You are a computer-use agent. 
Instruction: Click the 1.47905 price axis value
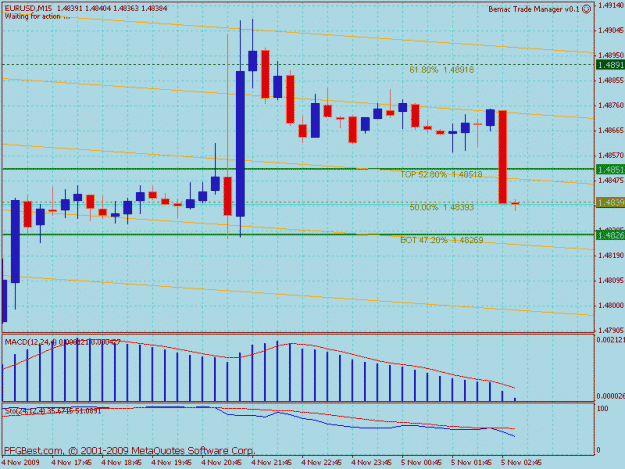611,330
